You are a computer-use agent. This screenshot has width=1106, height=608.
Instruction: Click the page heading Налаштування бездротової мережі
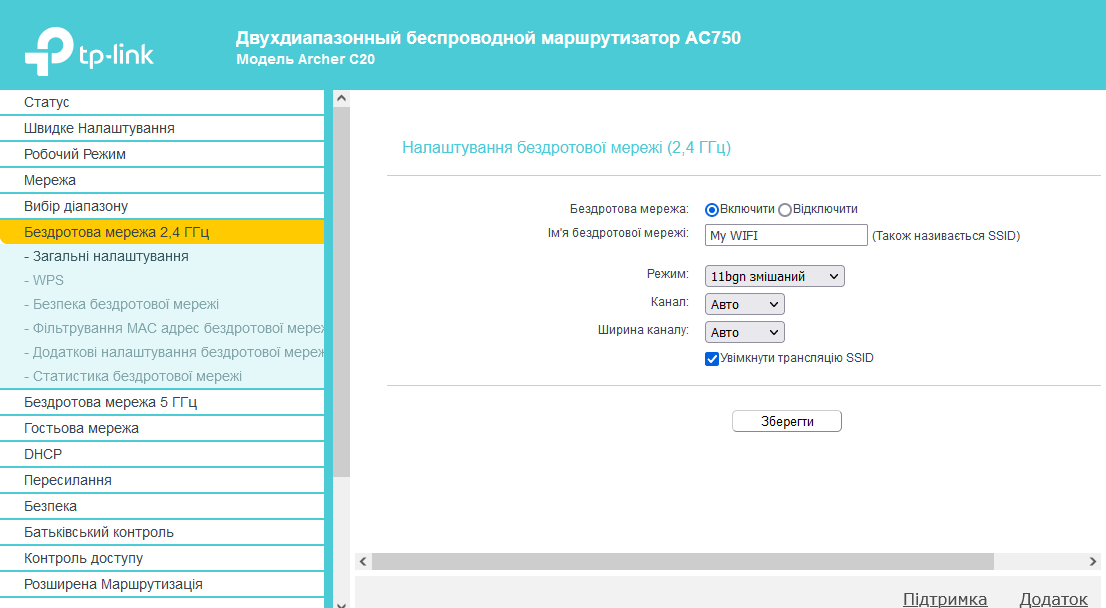coord(566,147)
